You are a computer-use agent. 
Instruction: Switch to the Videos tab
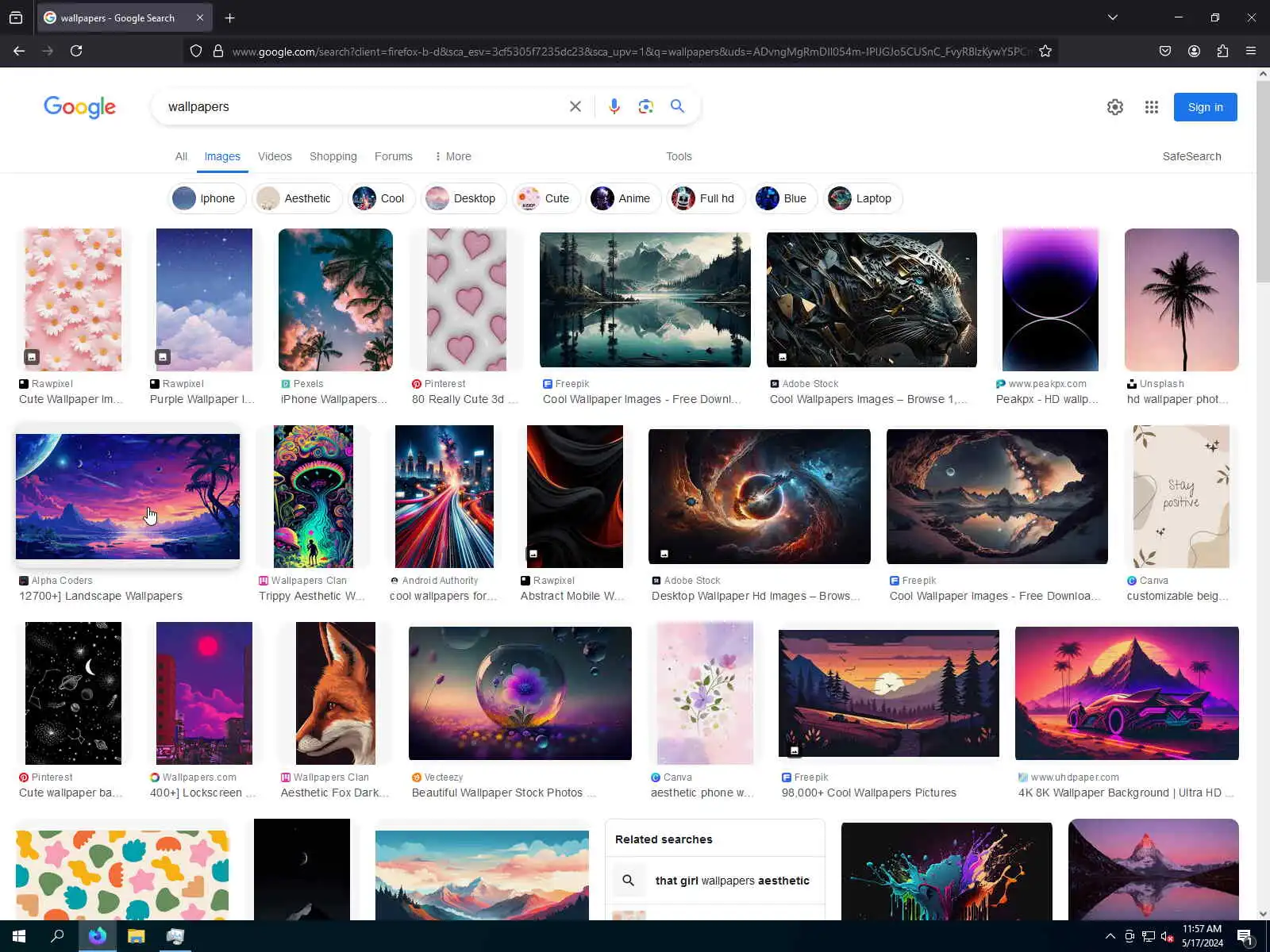click(275, 156)
